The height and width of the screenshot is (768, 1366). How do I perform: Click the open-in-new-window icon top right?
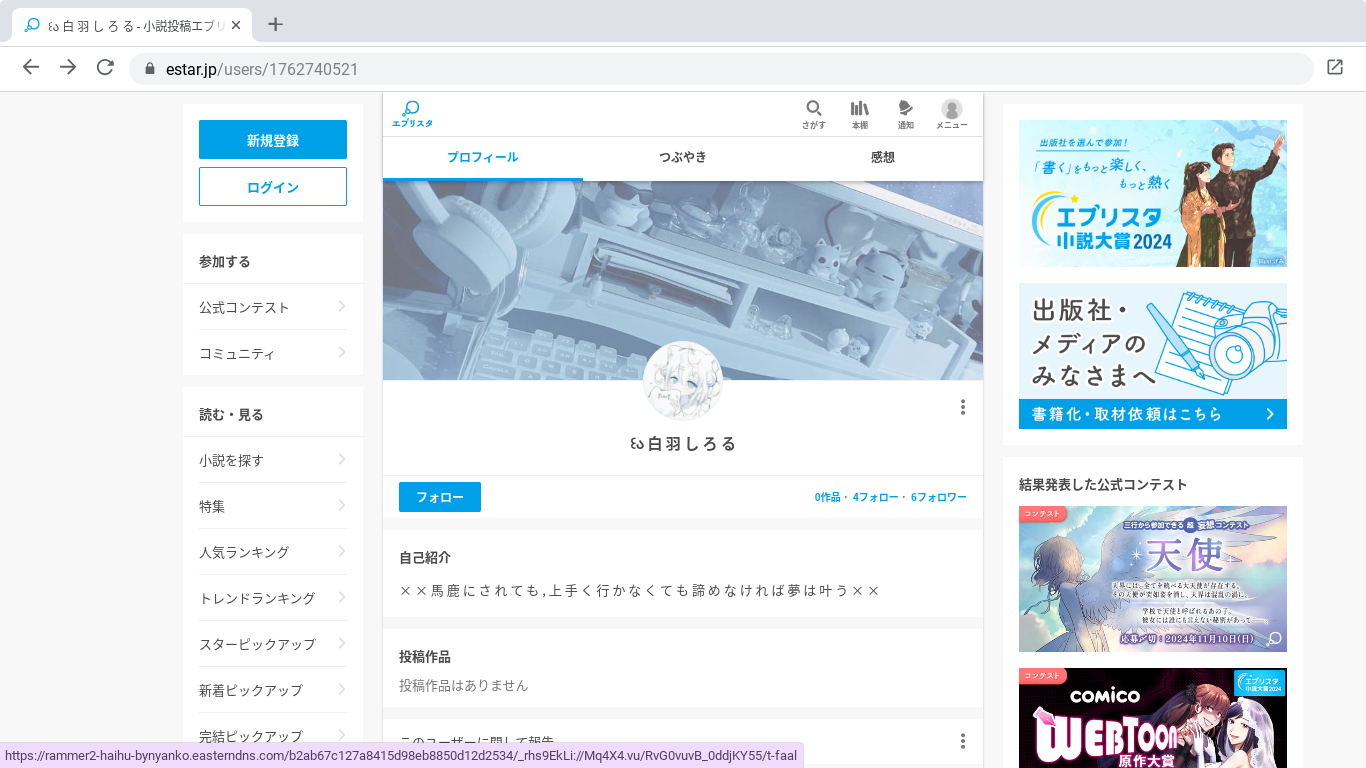tap(1335, 68)
